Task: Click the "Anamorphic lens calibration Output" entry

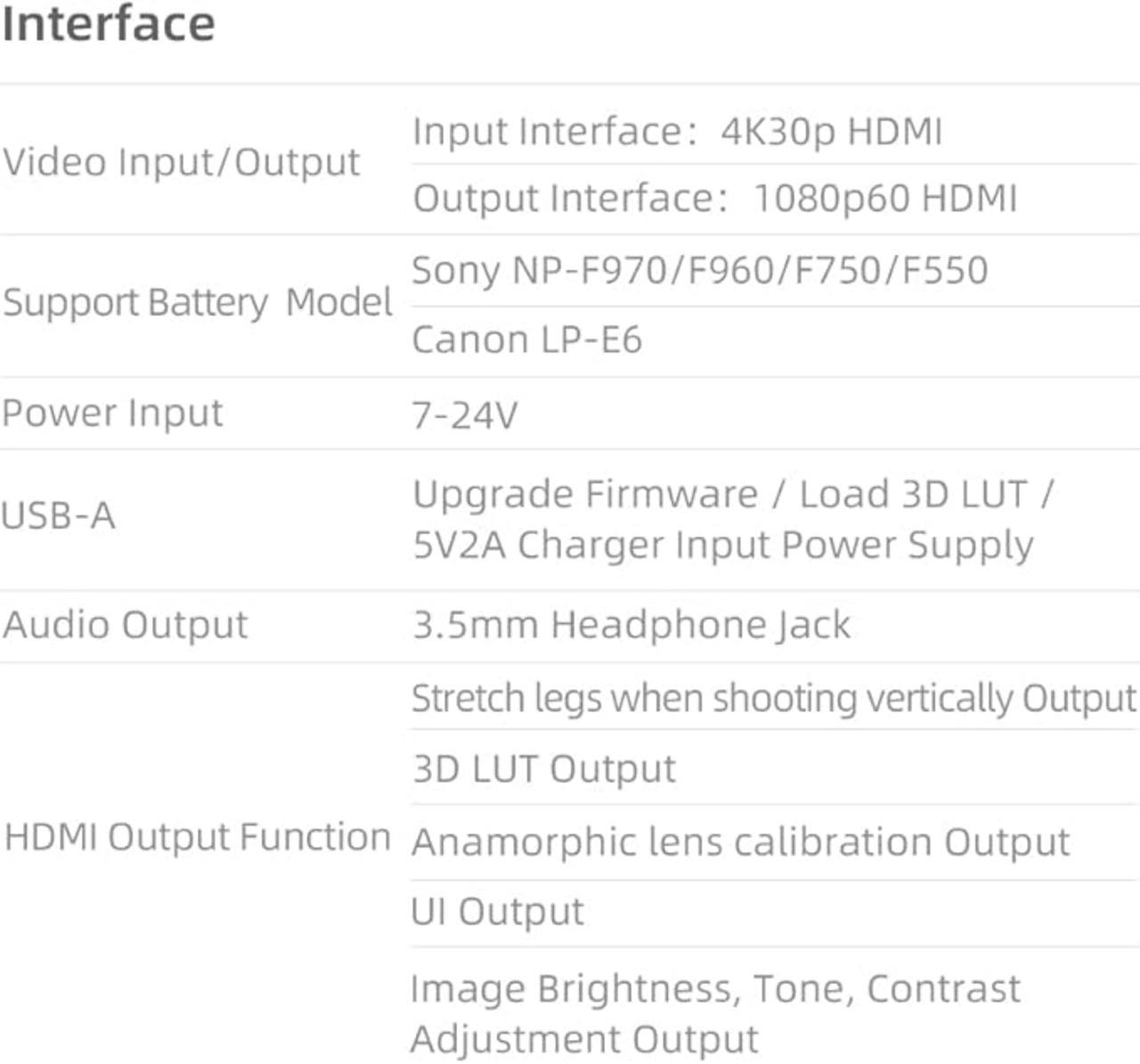Action: click(x=740, y=842)
